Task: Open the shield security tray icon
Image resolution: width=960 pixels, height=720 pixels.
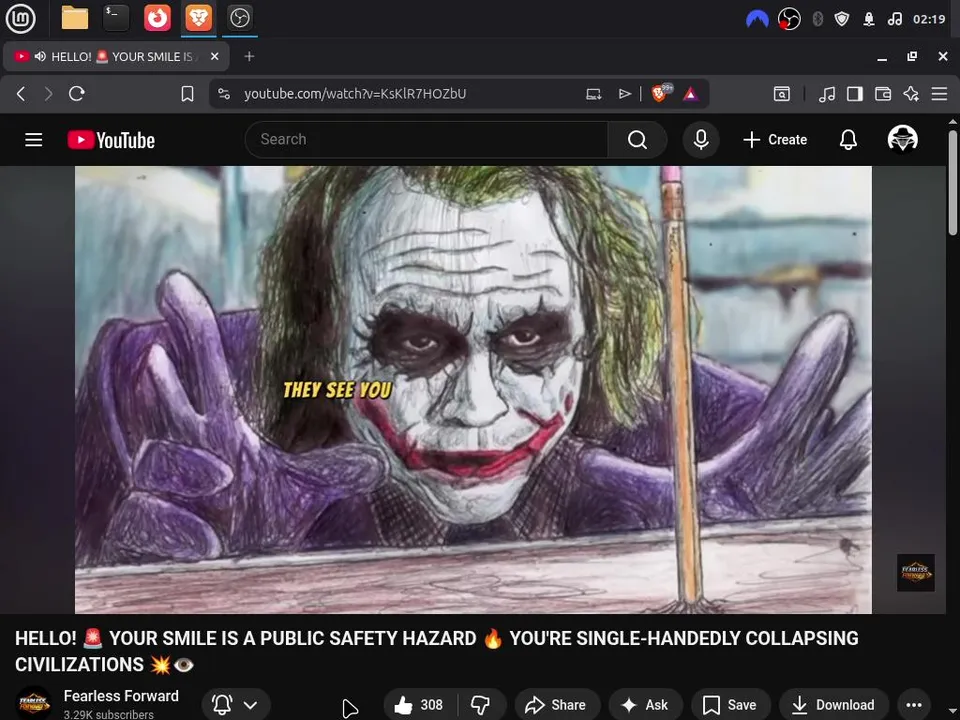Action: tap(842, 19)
